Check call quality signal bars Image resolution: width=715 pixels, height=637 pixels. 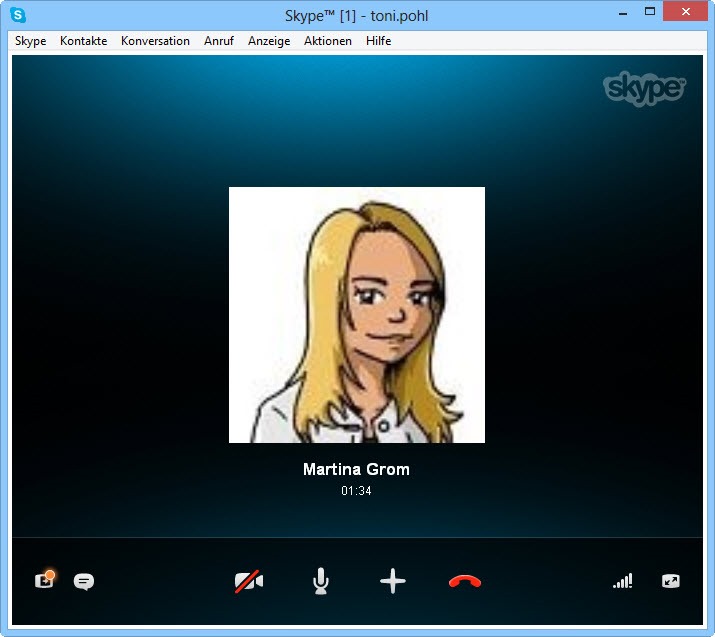pos(622,581)
